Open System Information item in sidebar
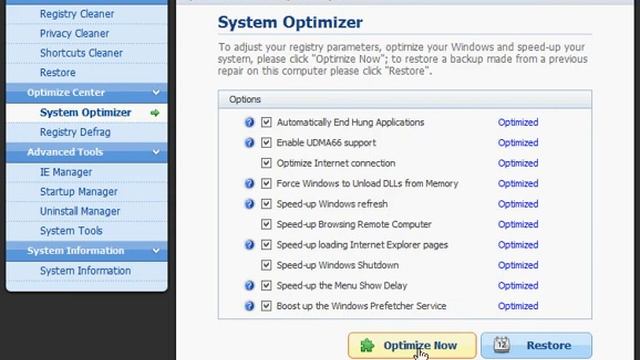This screenshot has width=640, height=360. [85, 271]
